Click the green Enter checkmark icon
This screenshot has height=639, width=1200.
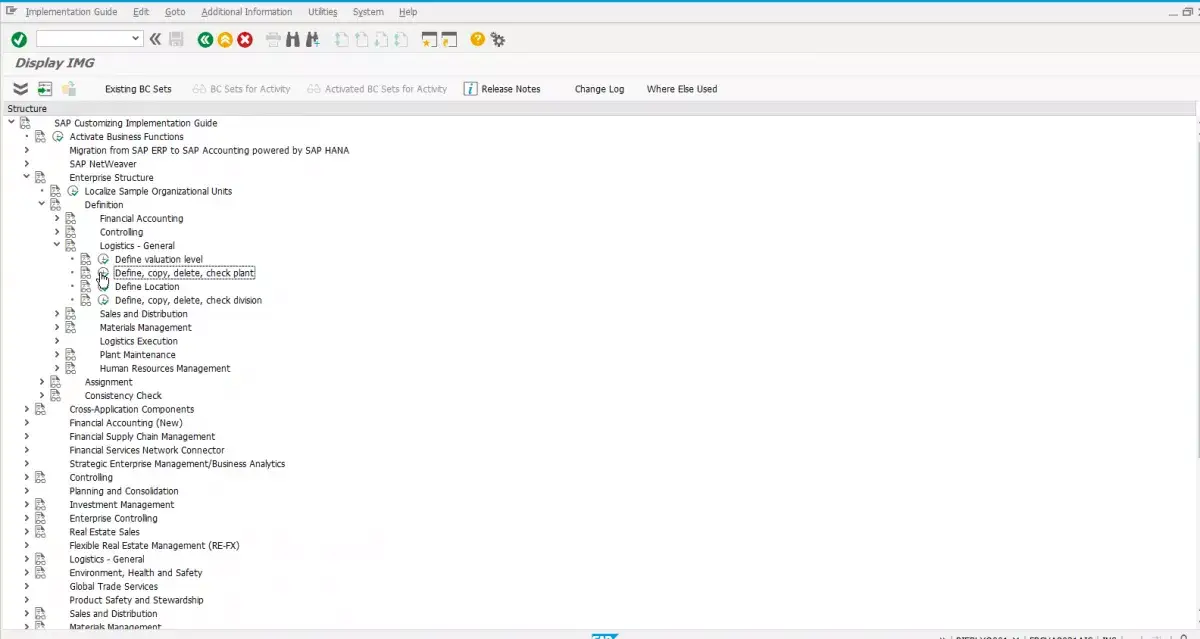coord(19,39)
